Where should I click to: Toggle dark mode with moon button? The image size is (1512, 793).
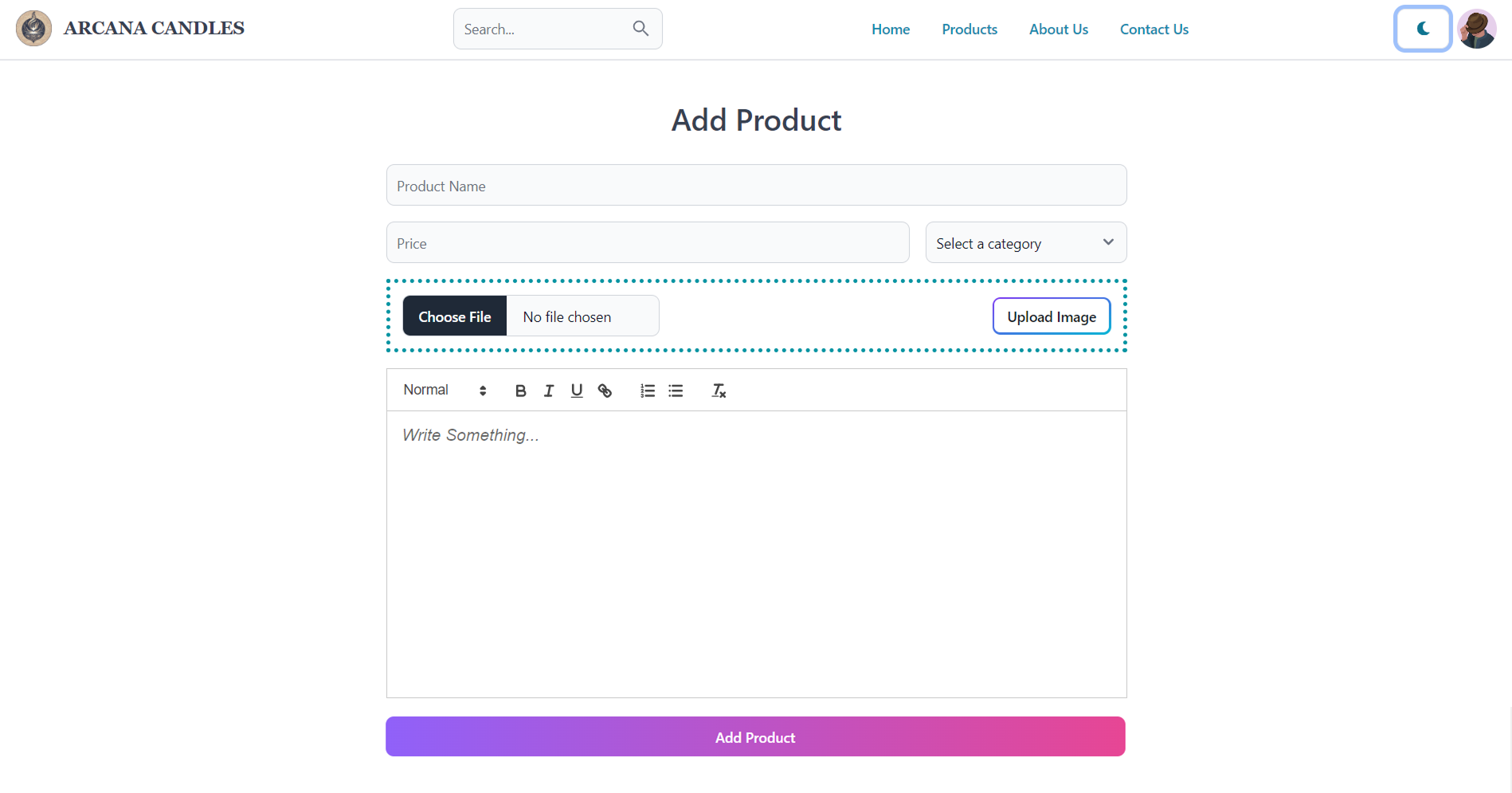(x=1423, y=29)
